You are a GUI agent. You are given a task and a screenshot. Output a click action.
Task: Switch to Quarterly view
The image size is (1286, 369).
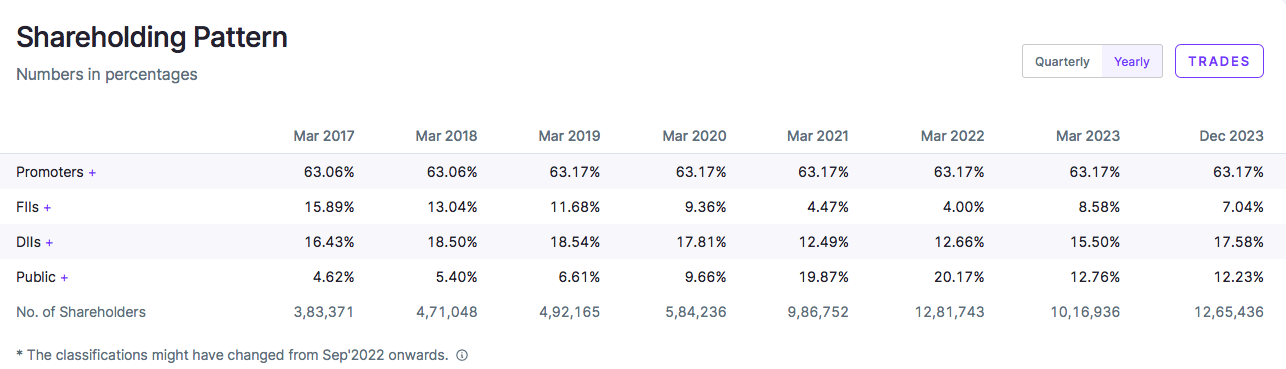1062,61
